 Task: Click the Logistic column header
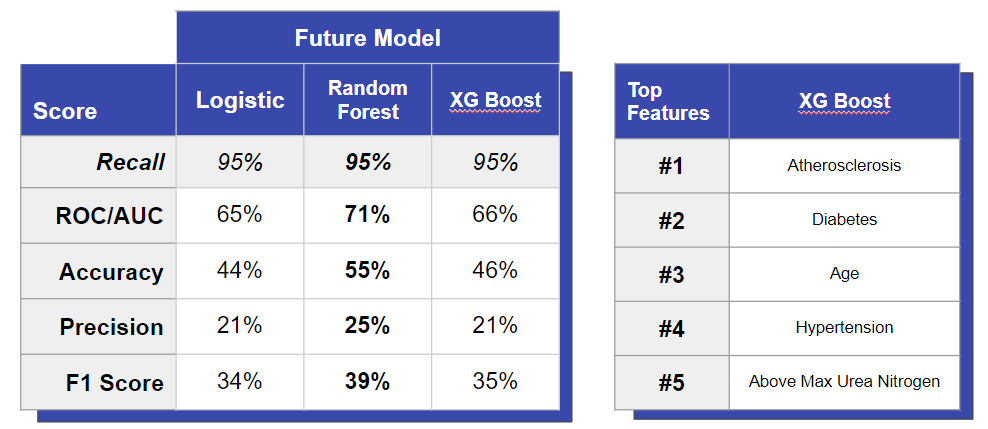click(240, 100)
